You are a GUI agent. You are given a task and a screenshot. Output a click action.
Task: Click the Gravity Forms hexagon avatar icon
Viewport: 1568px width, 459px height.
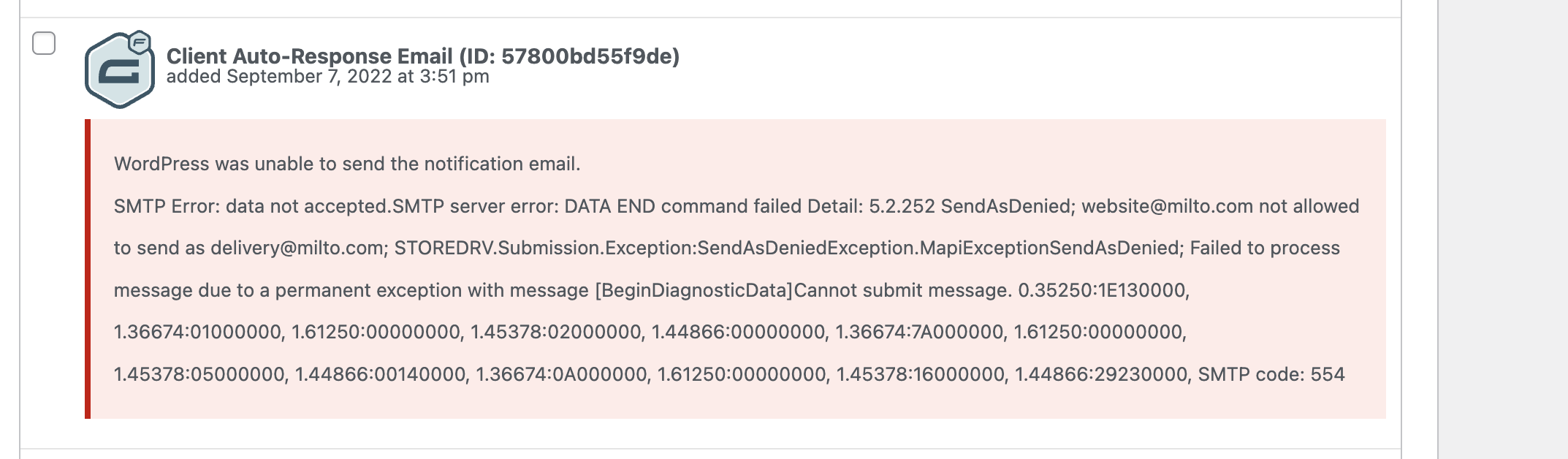[x=119, y=71]
